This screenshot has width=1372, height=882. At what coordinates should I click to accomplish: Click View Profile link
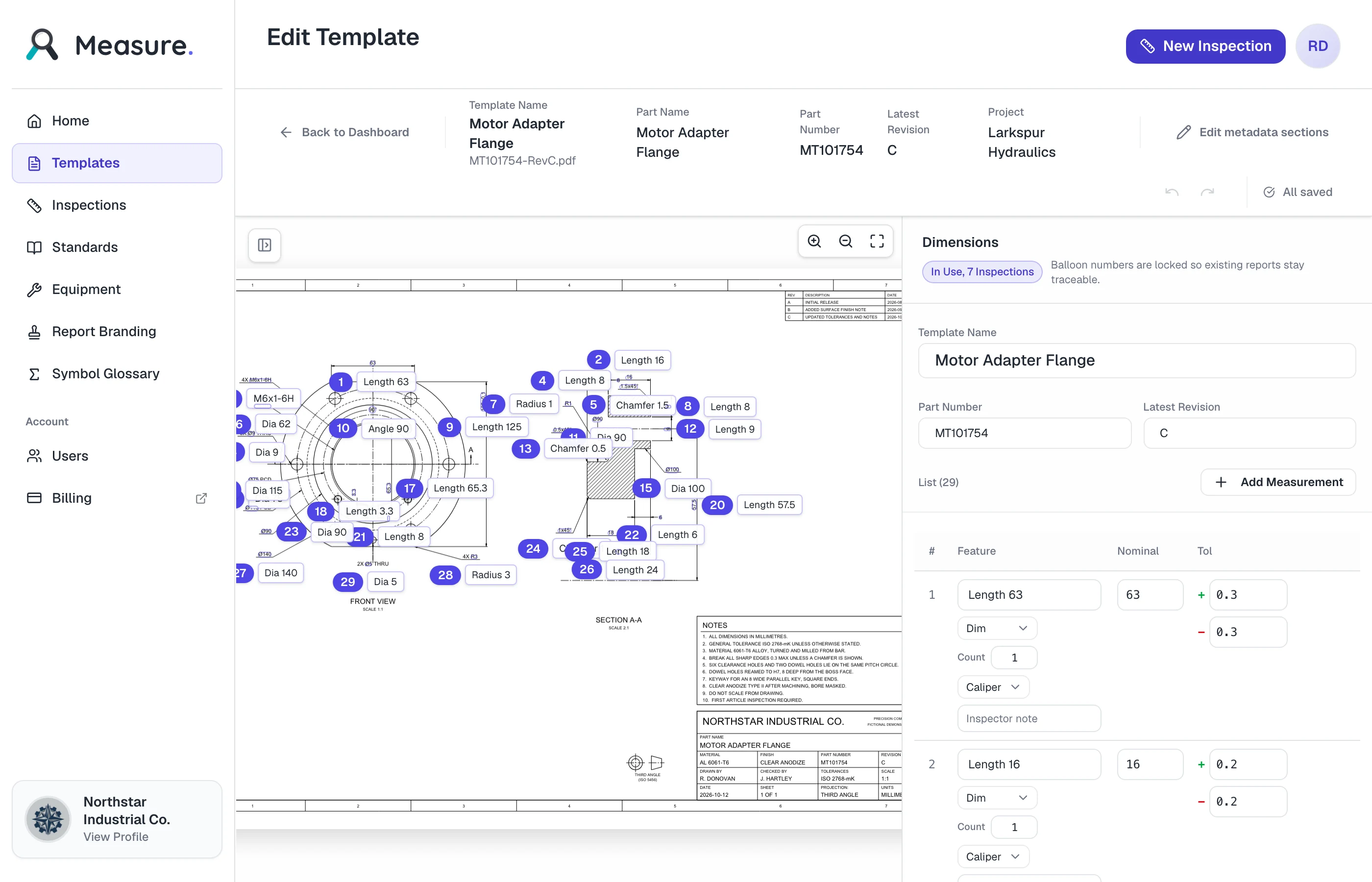(x=116, y=837)
